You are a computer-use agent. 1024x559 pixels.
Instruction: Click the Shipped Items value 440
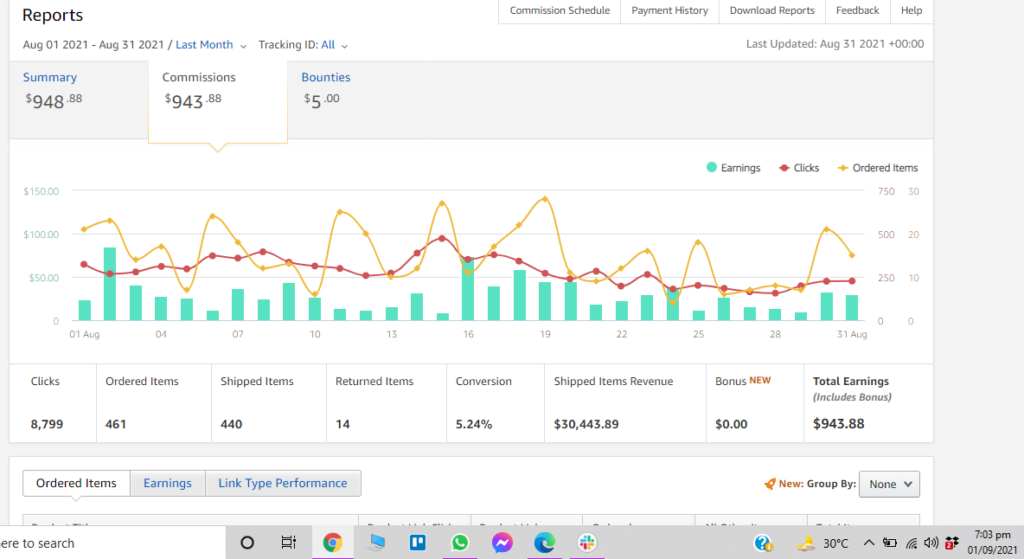click(231, 424)
